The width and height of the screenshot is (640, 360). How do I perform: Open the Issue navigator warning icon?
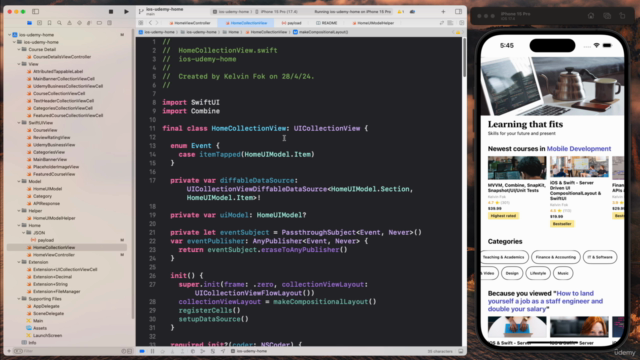tap(69, 23)
